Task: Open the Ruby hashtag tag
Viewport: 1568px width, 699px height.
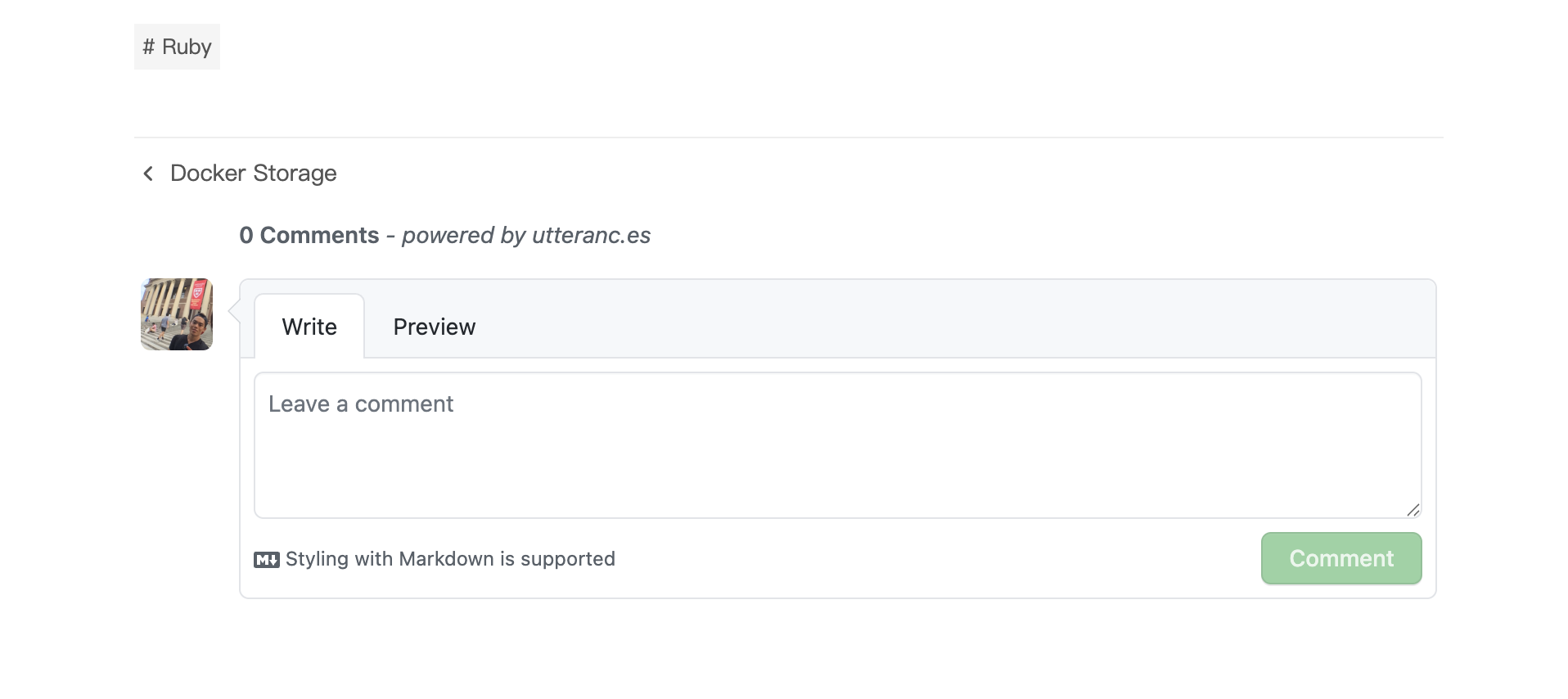Action: point(177,47)
